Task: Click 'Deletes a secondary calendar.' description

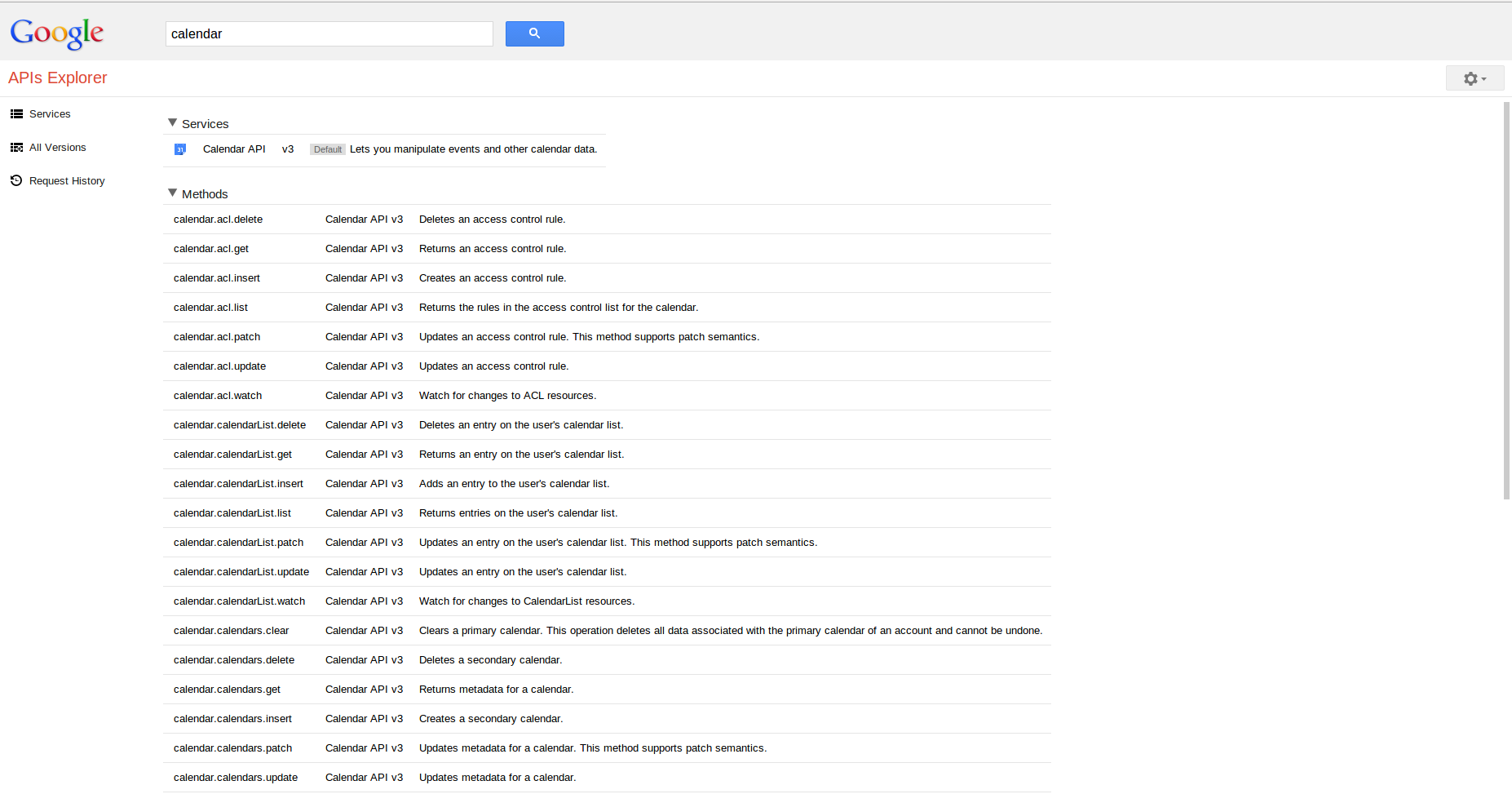Action: 491,660
